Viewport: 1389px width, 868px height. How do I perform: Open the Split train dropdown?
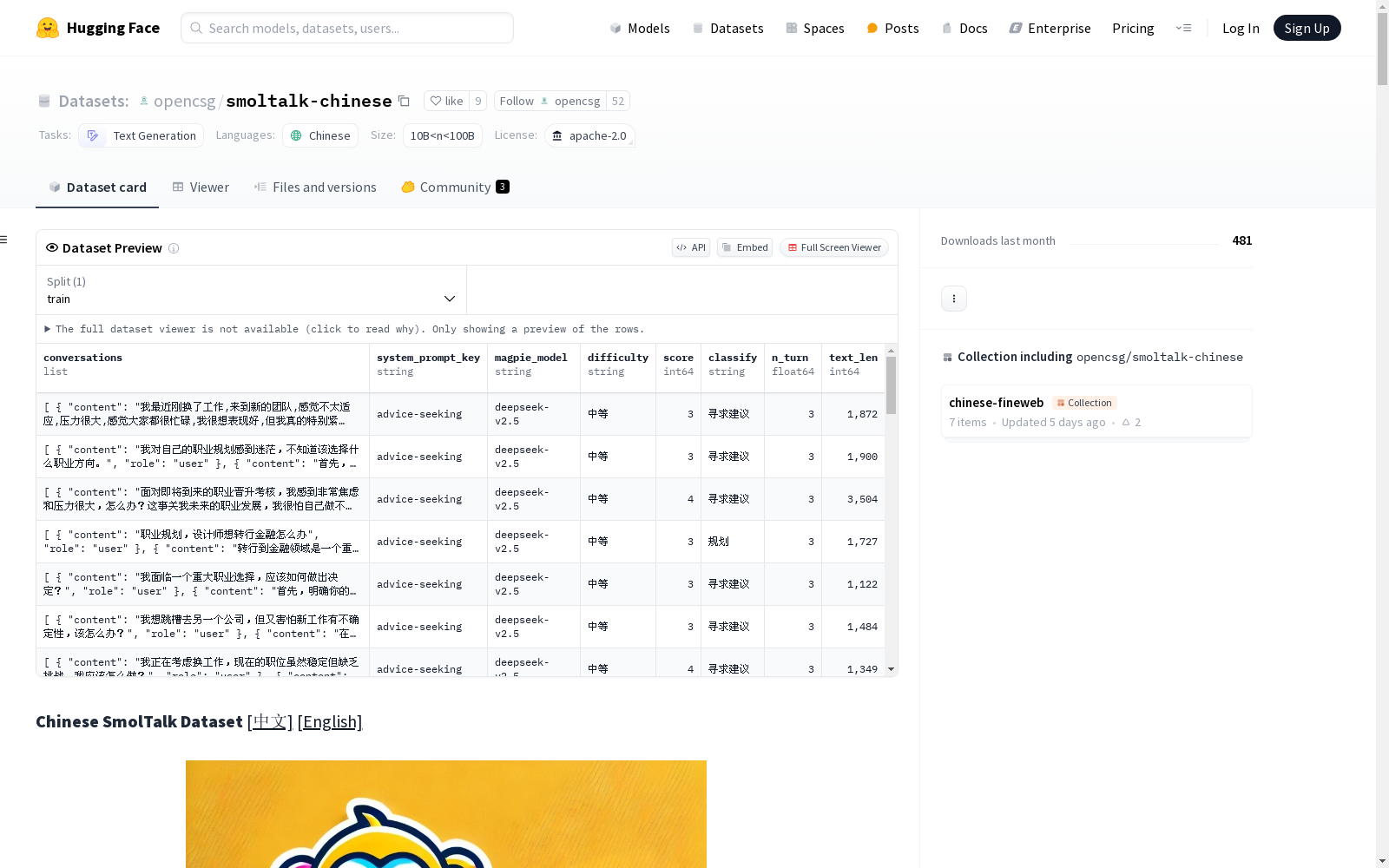(252, 290)
